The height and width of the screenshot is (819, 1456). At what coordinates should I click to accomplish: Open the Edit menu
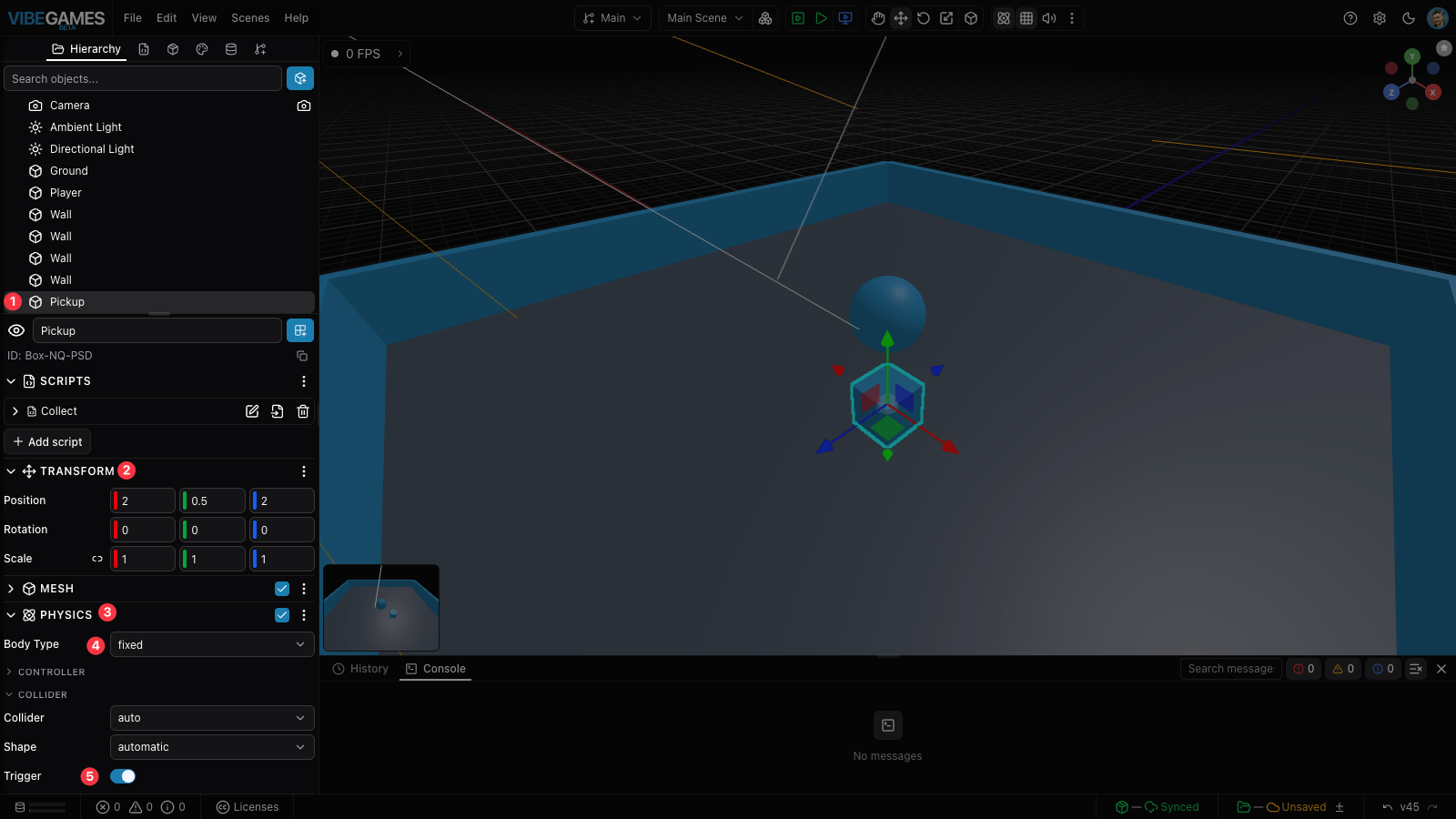(x=167, y=18)
